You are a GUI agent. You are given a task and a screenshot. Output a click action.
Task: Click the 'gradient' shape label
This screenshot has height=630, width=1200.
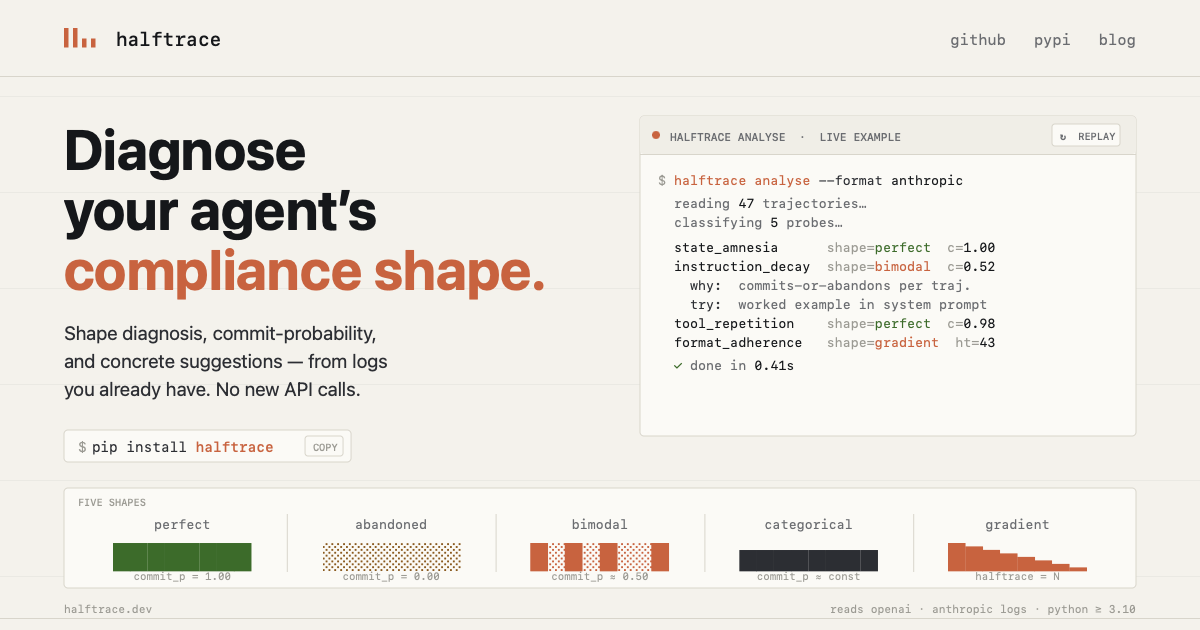tap(1017, 524)
